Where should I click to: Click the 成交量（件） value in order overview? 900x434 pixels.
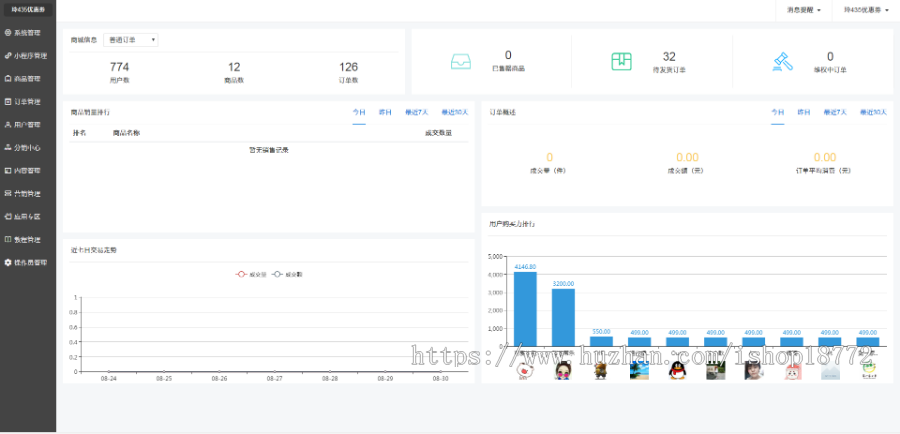click(549, 157)
